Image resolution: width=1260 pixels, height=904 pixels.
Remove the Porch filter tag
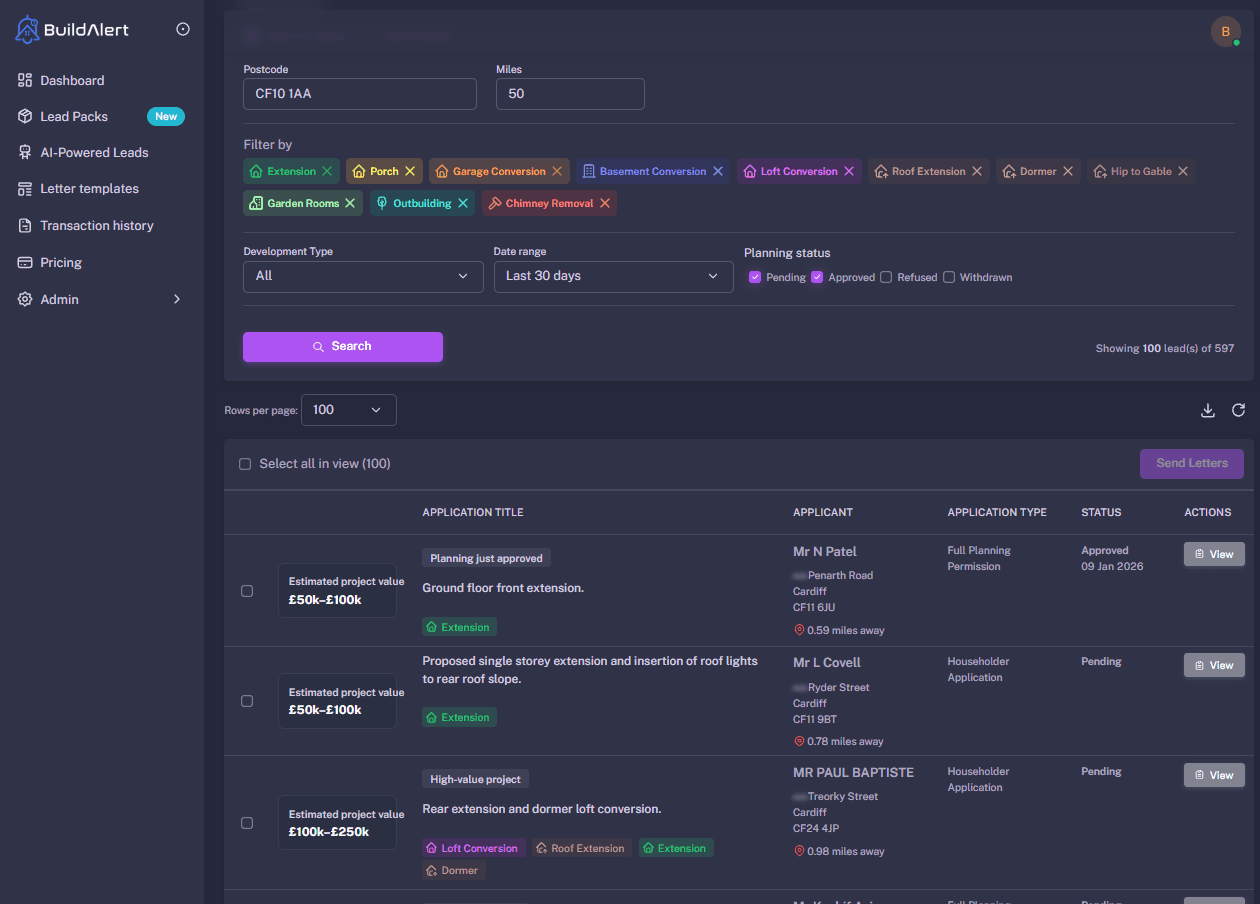(408, 171)
